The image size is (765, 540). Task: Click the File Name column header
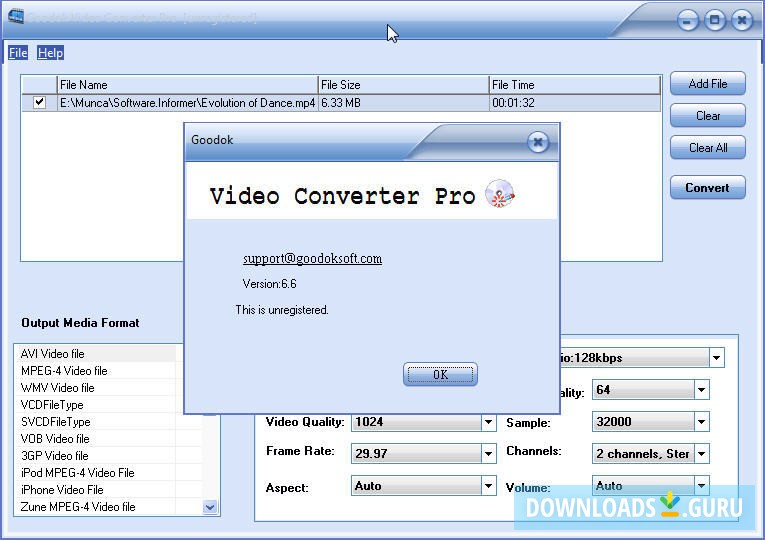click(188, 85)
